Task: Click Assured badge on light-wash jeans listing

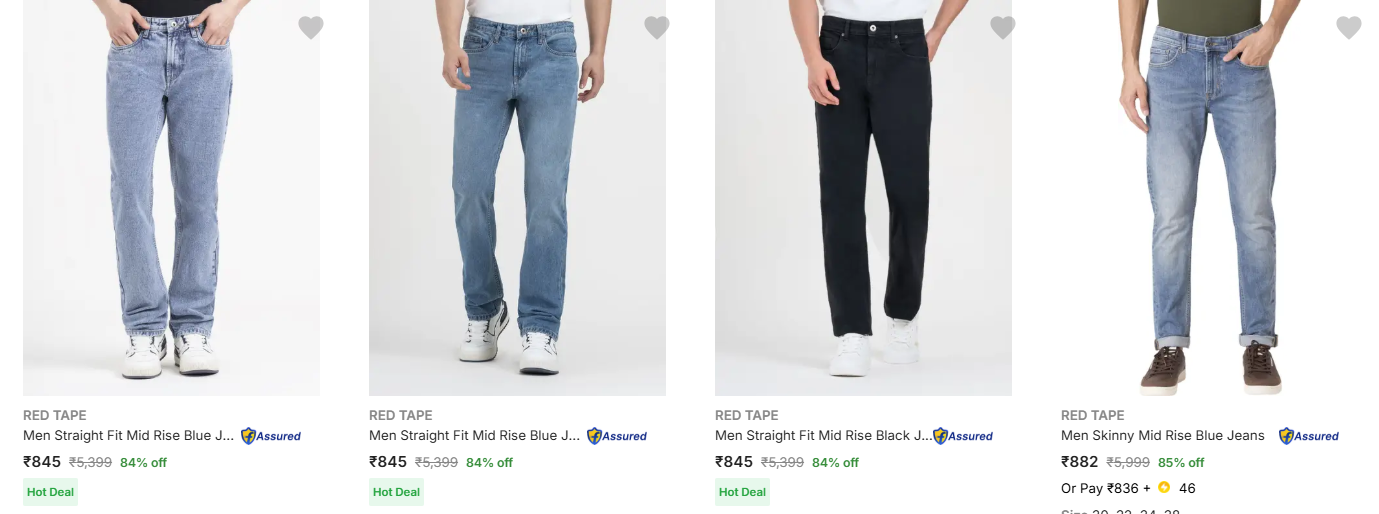Action: 271,436
